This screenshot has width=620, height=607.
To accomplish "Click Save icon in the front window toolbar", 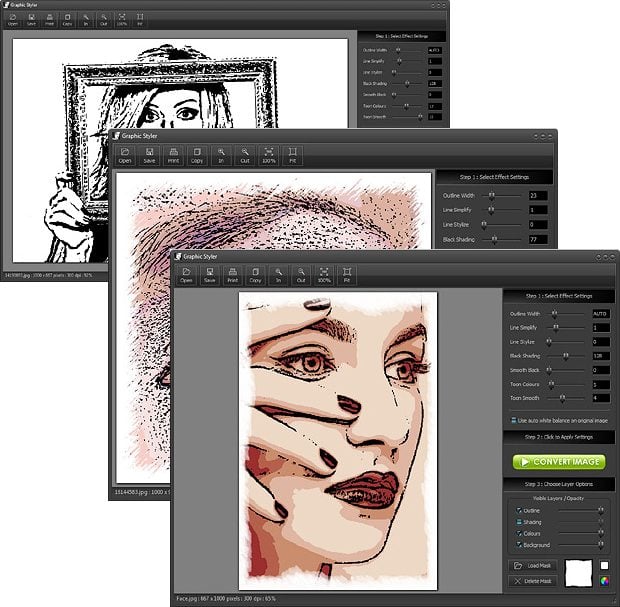I will (208, 274).
